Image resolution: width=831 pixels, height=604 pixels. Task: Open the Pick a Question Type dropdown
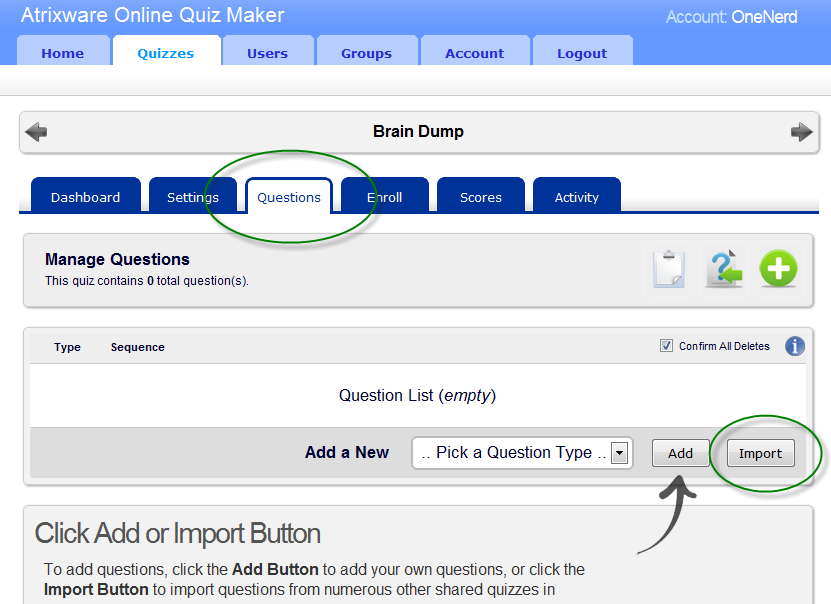(522, 453)
